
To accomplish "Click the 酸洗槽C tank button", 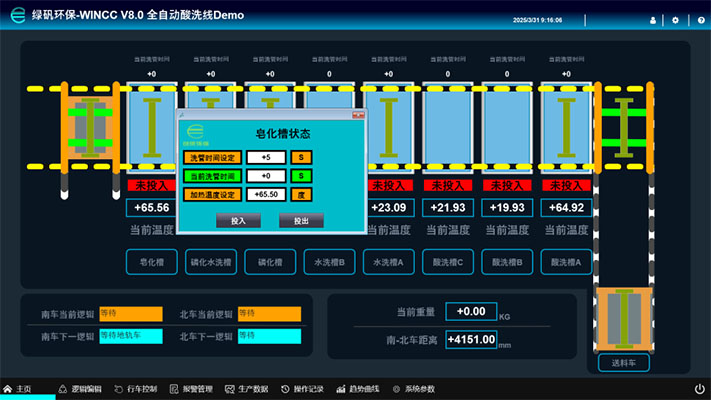I will (x=447, y=262).
